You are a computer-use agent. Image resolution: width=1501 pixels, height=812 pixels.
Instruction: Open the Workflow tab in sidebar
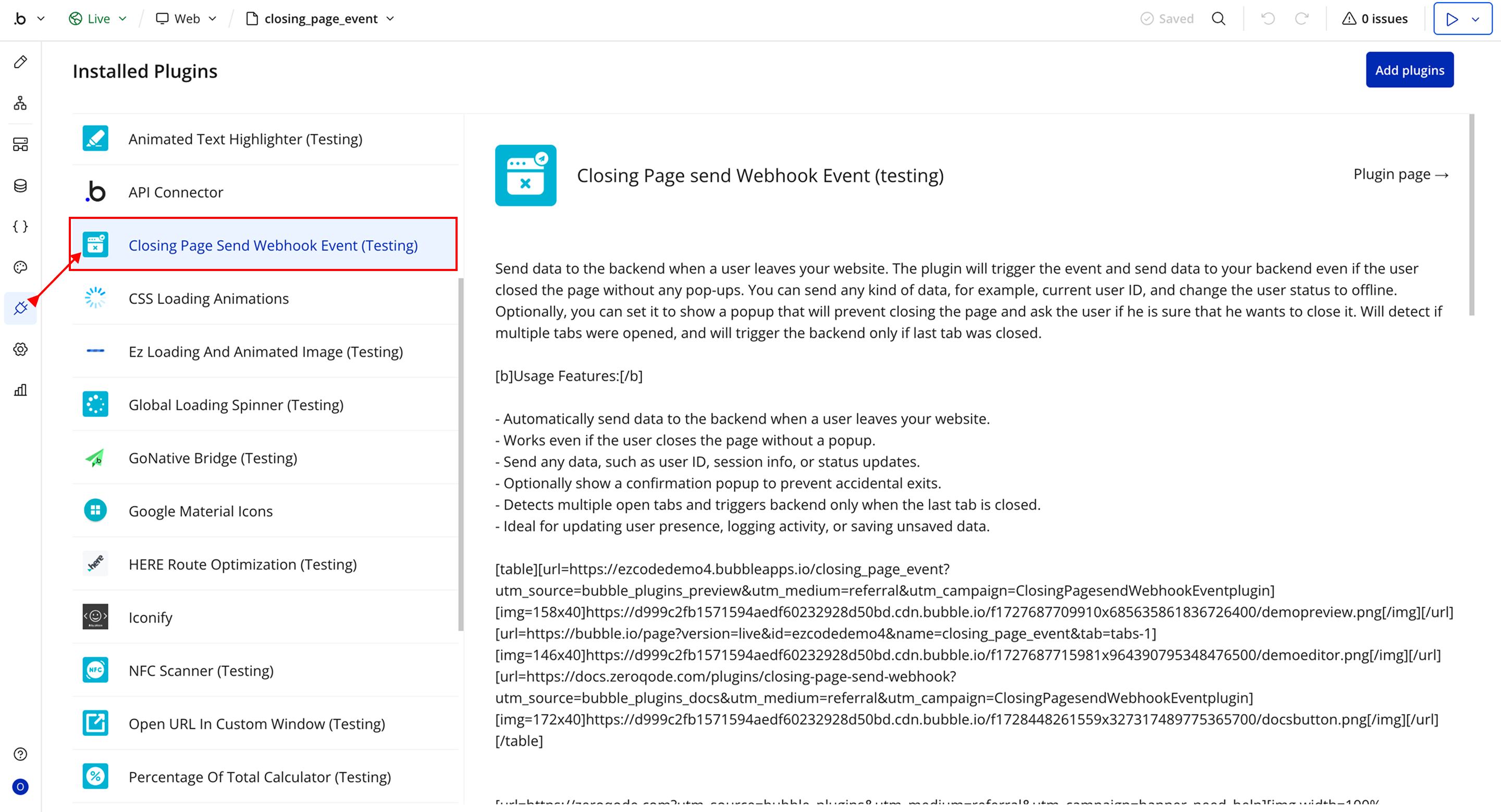20,103
